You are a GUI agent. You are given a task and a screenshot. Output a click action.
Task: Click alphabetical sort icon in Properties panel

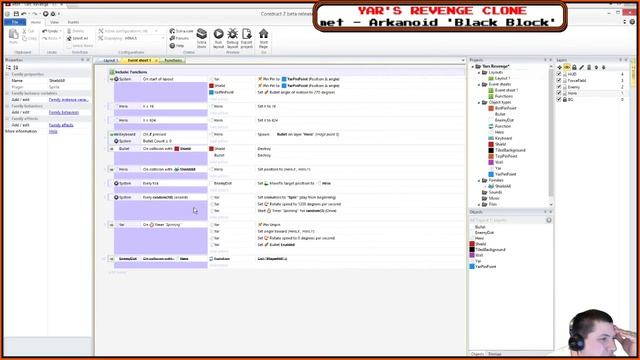point(16,67)
